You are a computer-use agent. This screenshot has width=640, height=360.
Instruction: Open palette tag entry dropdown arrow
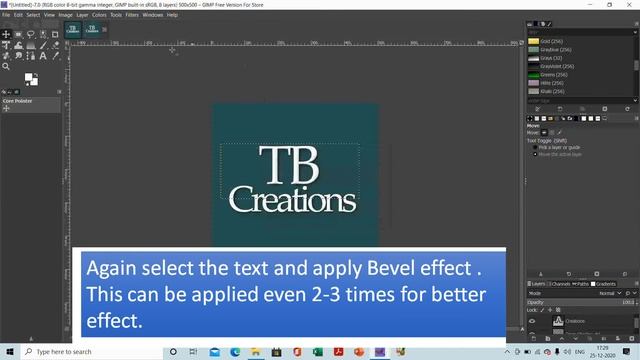point(635,100)
